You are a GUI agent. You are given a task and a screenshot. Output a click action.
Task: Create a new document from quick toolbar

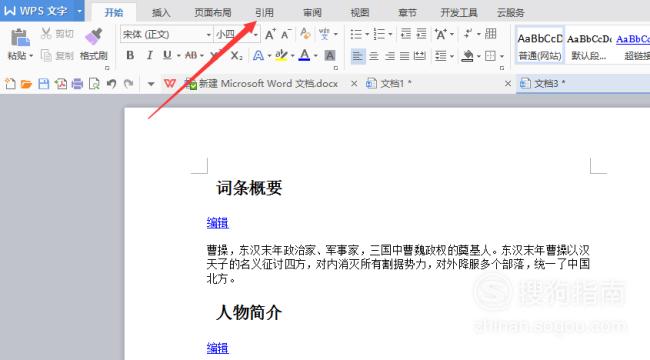click(x=10, y=84)
